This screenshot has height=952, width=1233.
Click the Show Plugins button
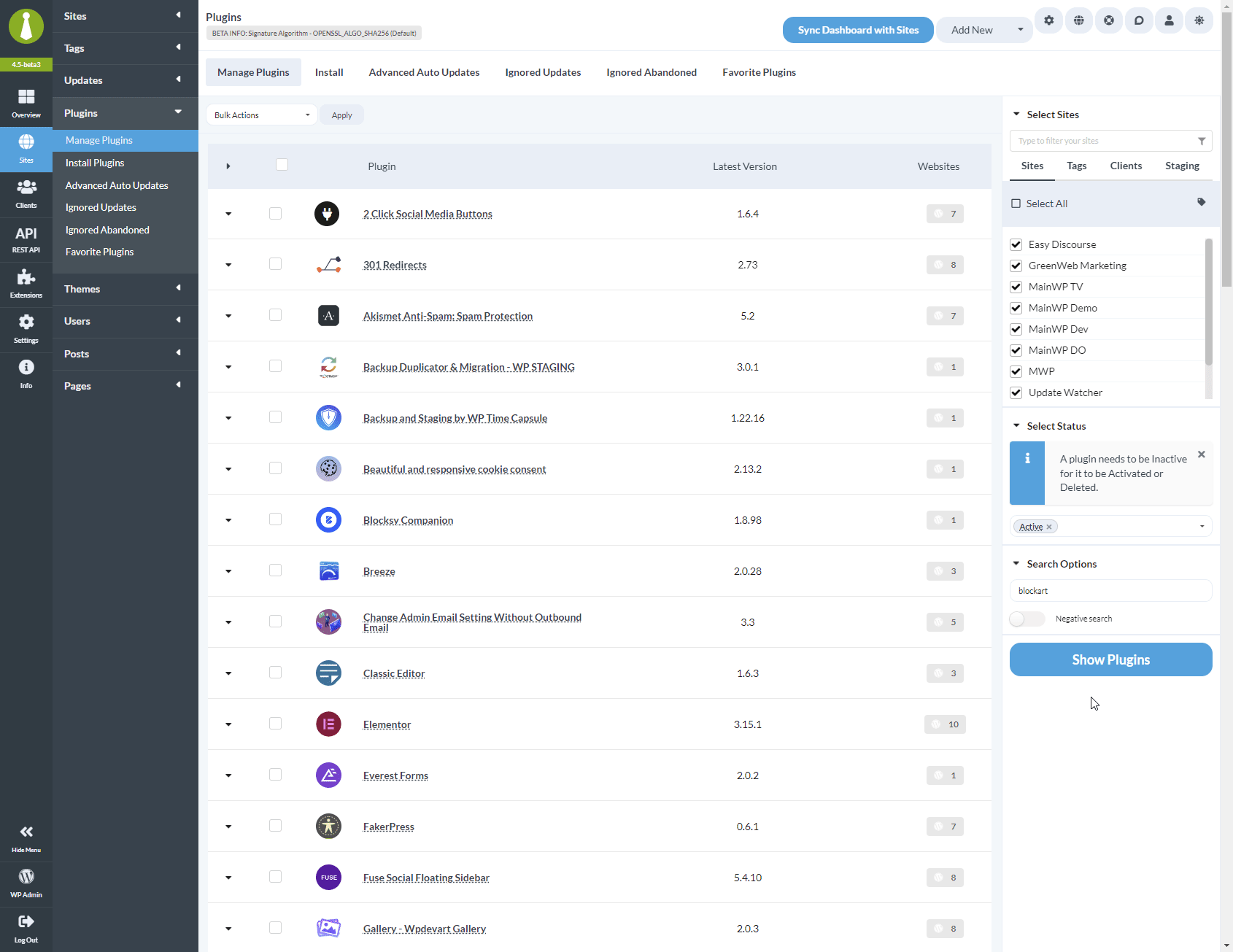[x=1110, y=659]
